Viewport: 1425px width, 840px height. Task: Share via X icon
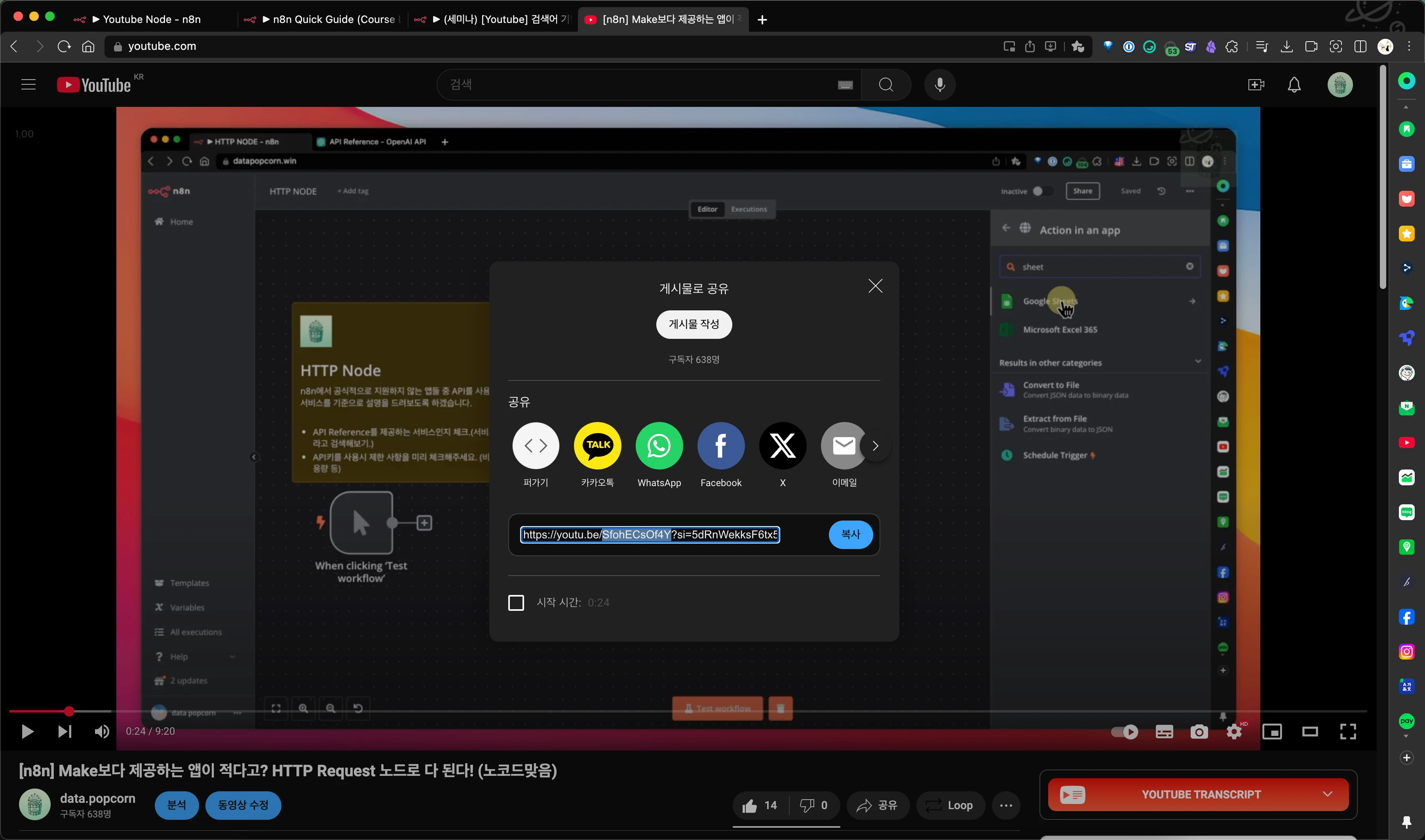[782, 445]
